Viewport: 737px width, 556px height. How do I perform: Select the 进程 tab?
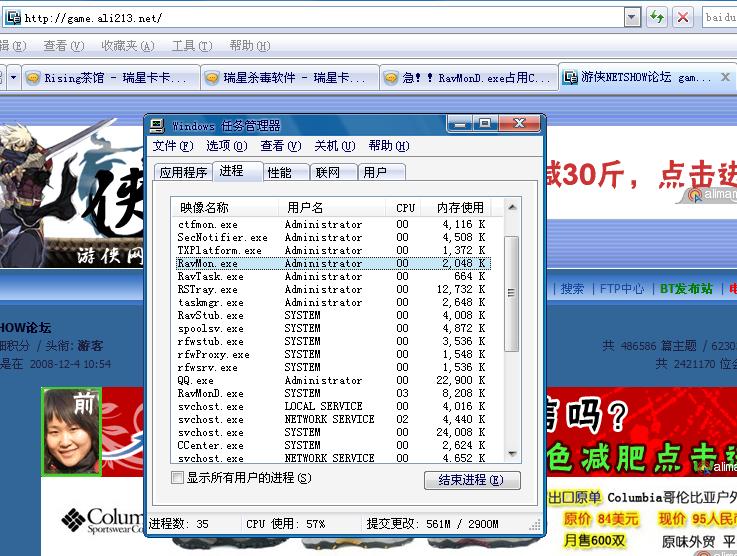pyautogui.click(x=237, y=171)
